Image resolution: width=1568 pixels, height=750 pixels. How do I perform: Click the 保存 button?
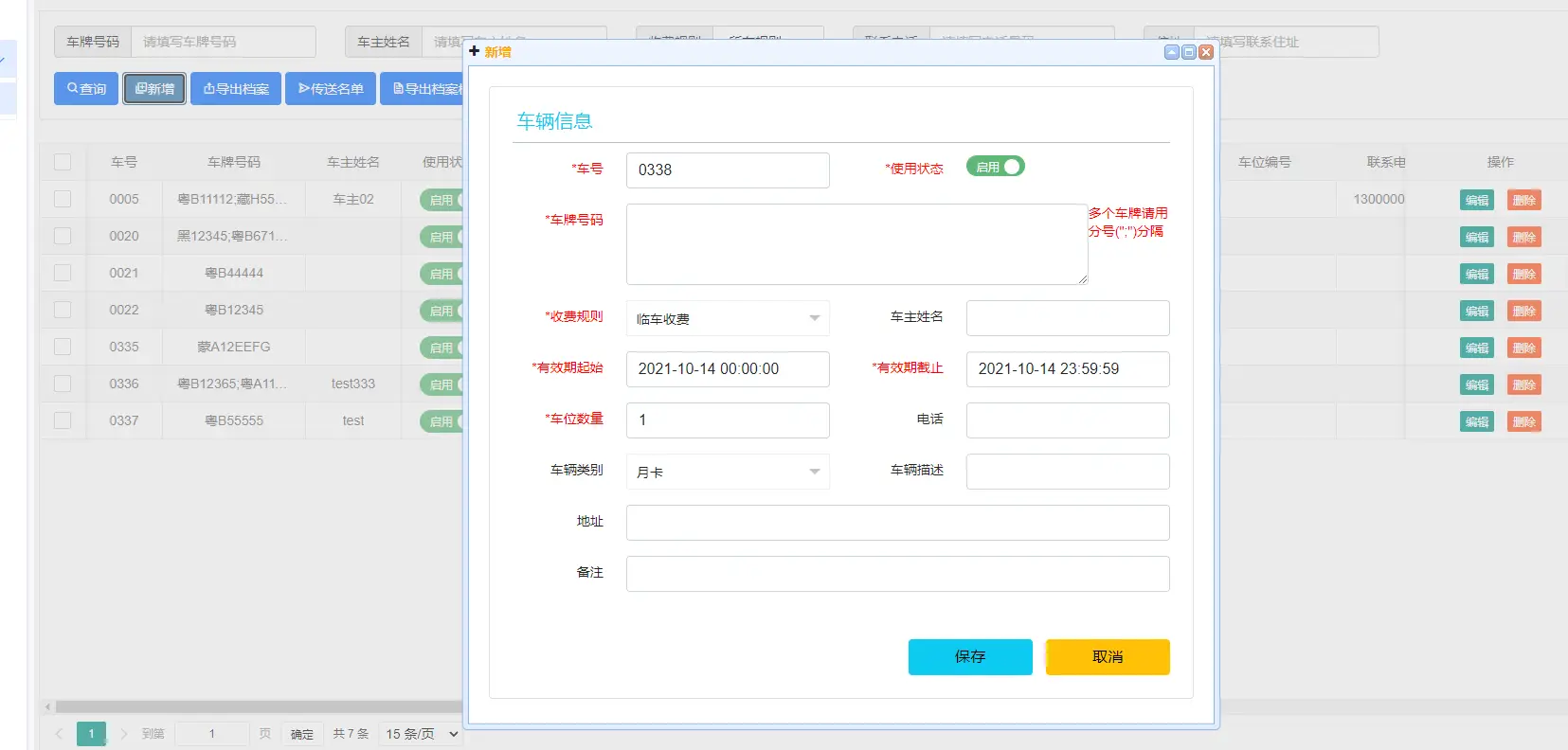pyautogui.click(x=970, y=656)
